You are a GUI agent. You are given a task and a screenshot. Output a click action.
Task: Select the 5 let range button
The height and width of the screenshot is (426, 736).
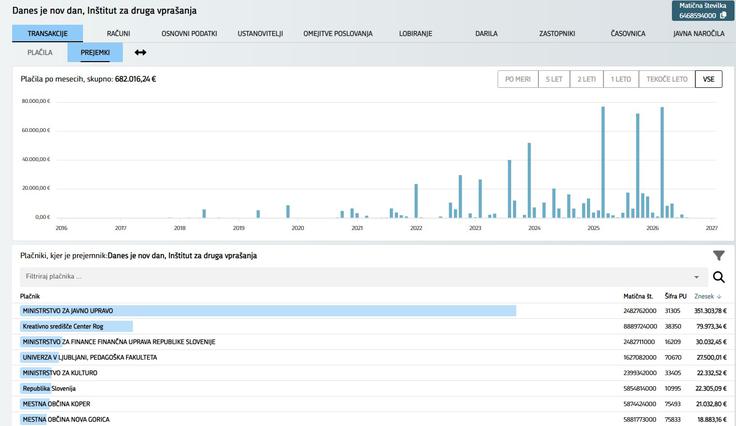pyautogui.click(x=554, y=79)
